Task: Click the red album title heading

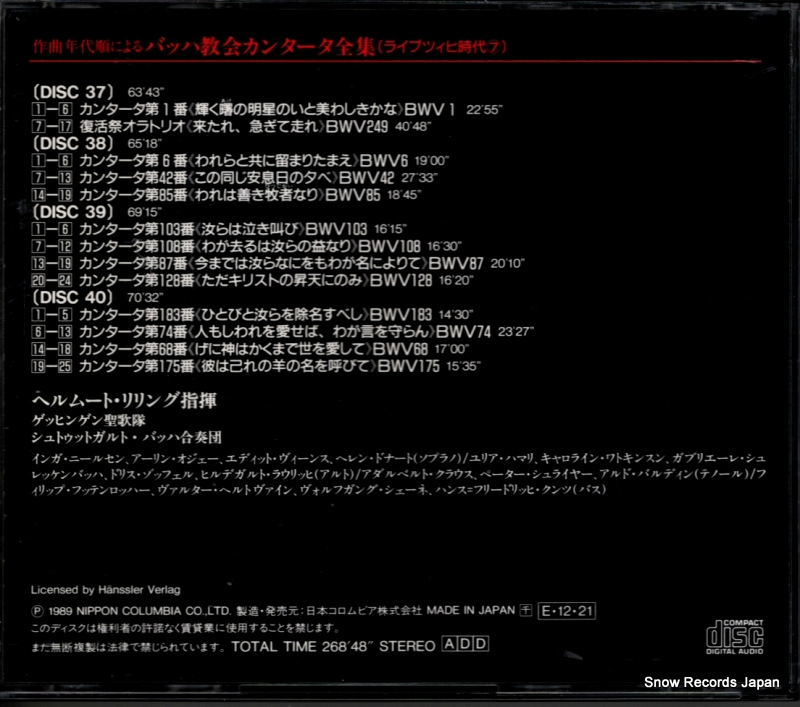Action: pos(269,46)
